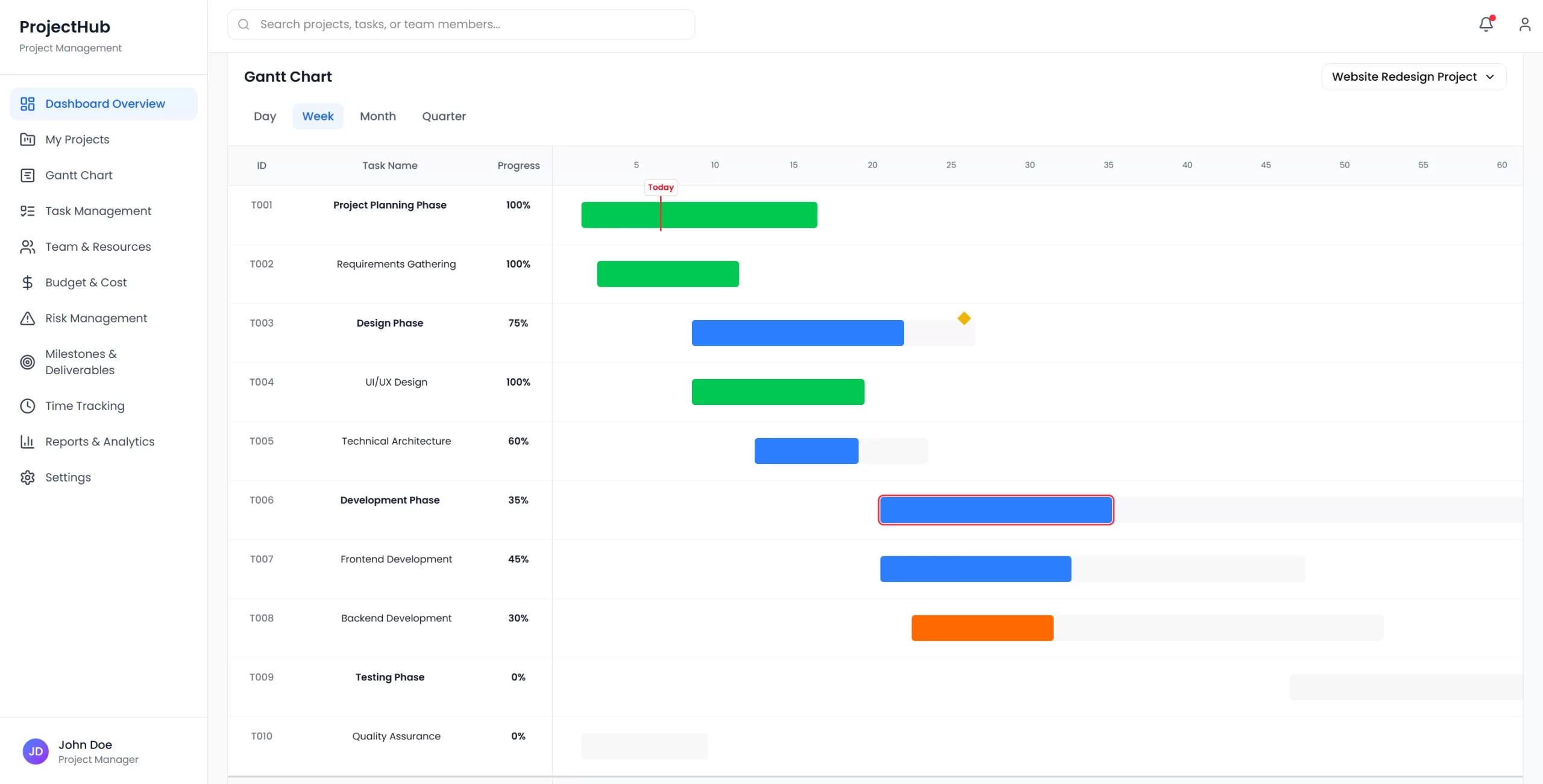1543x784 pixels.
Task: Switch to Quarter view
Action: click(444, 116)
